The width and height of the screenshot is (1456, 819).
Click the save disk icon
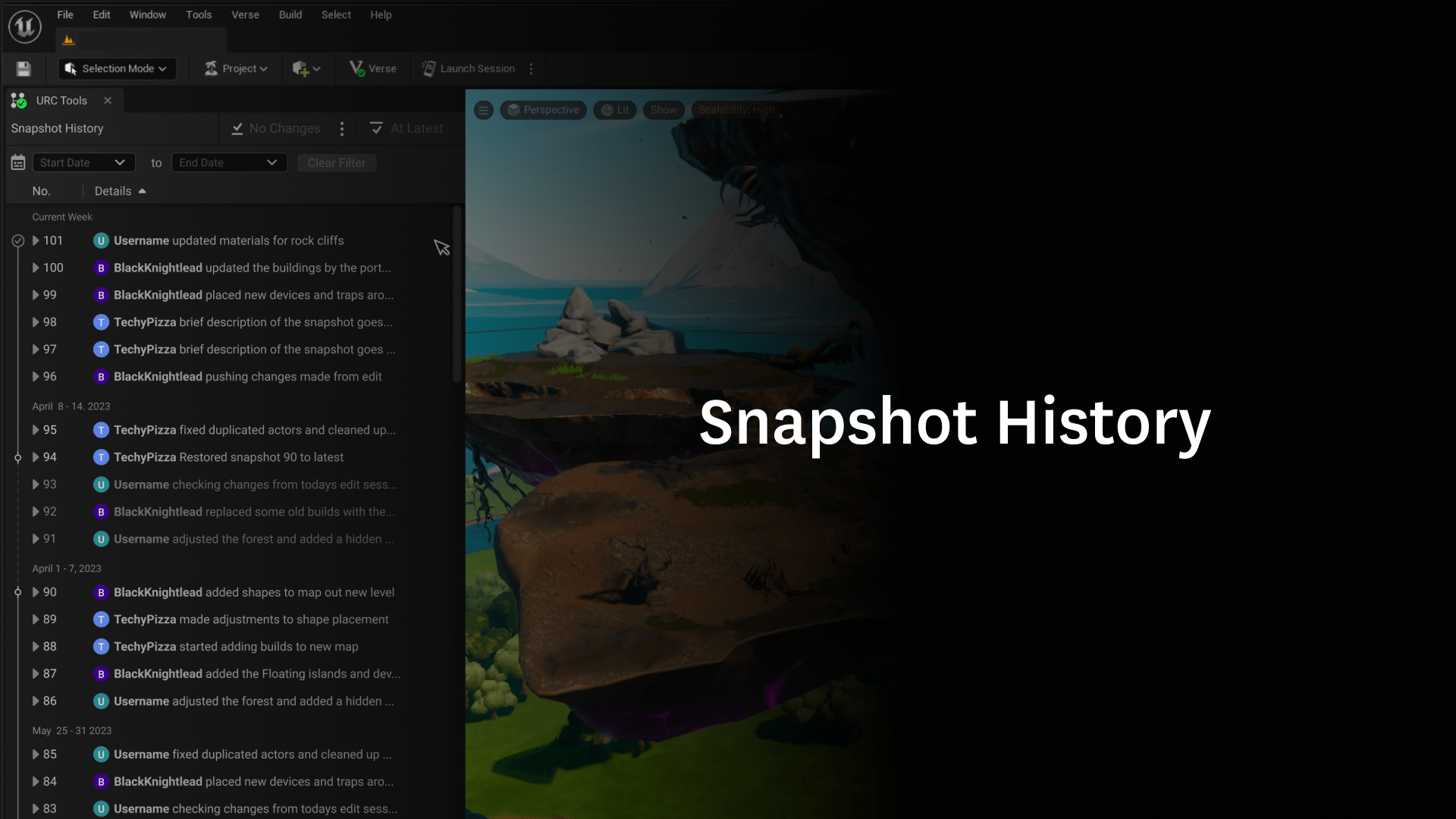[24, 69]
